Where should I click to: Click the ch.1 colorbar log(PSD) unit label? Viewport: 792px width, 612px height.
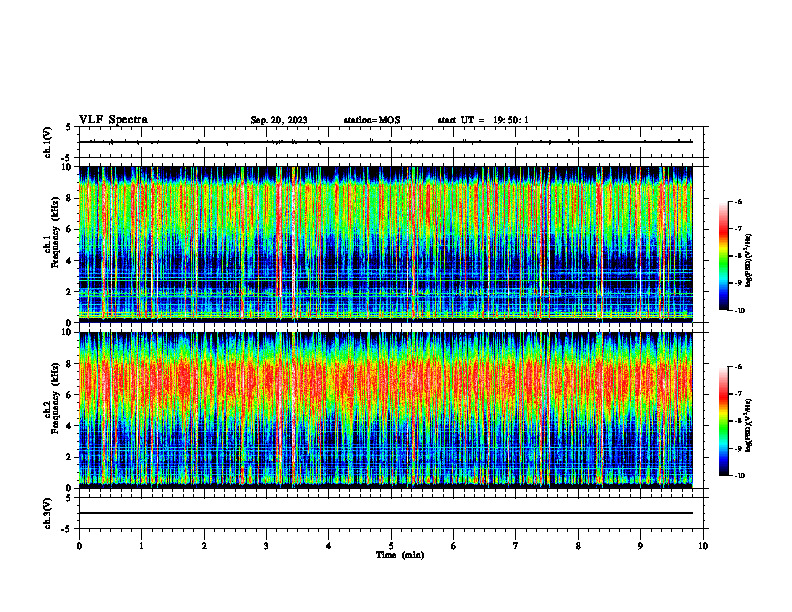749,260
